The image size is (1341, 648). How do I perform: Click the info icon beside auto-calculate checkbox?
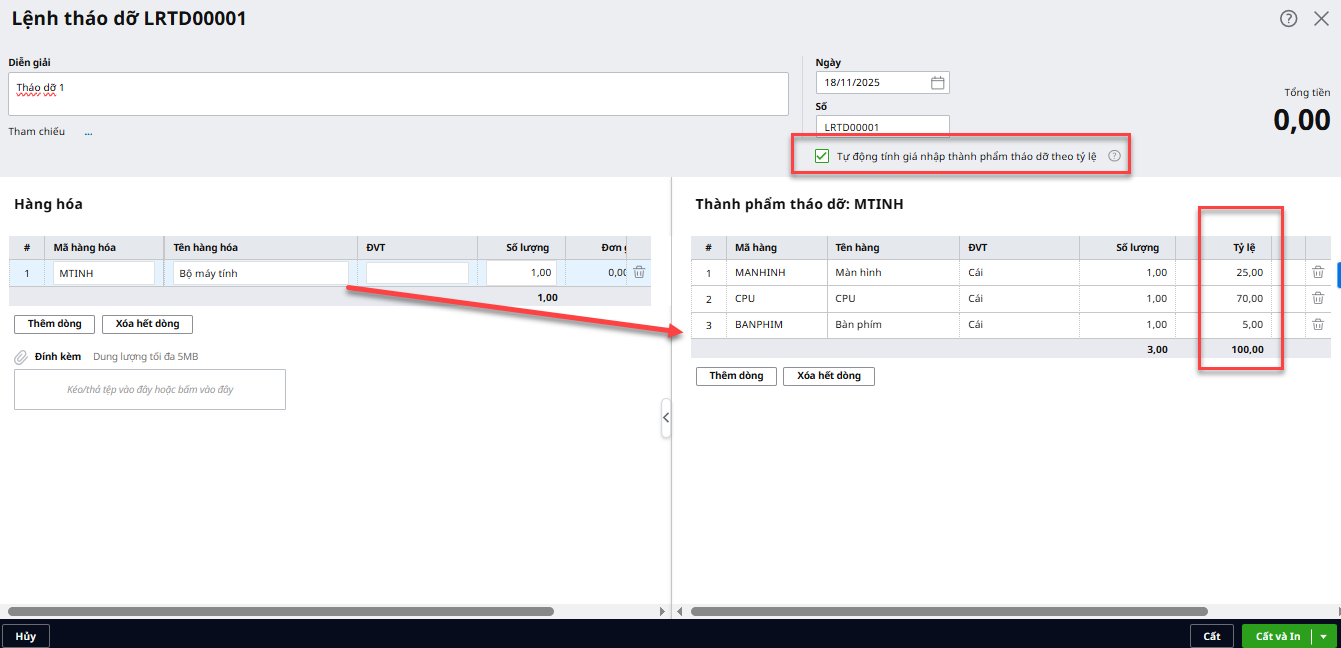click(1114, 156)
